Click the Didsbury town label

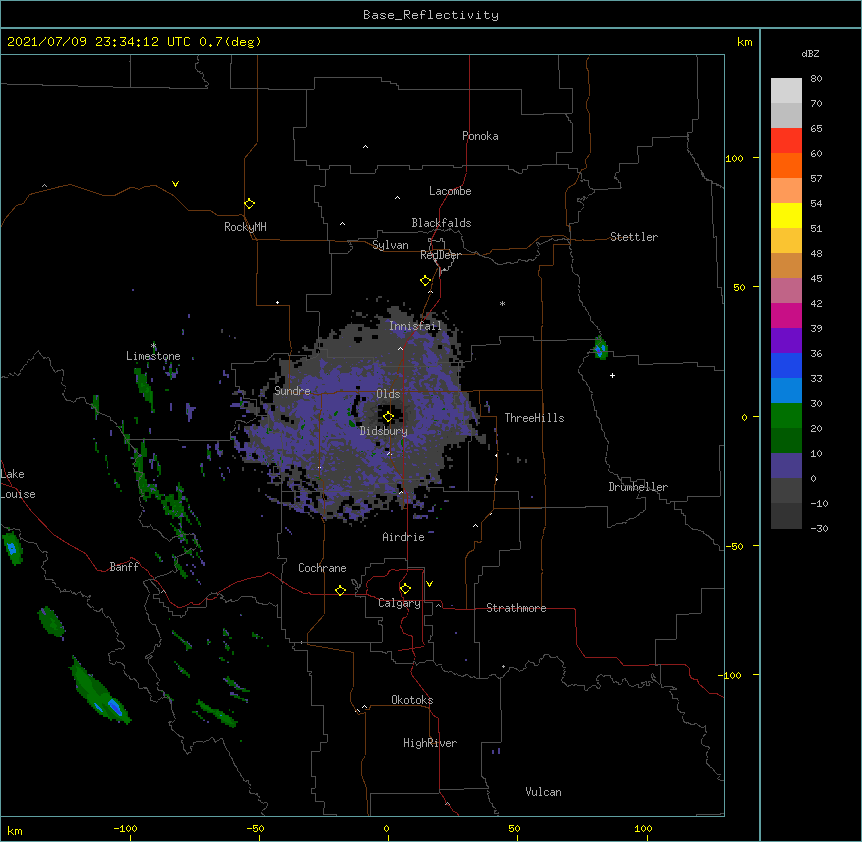click(383, 431)
